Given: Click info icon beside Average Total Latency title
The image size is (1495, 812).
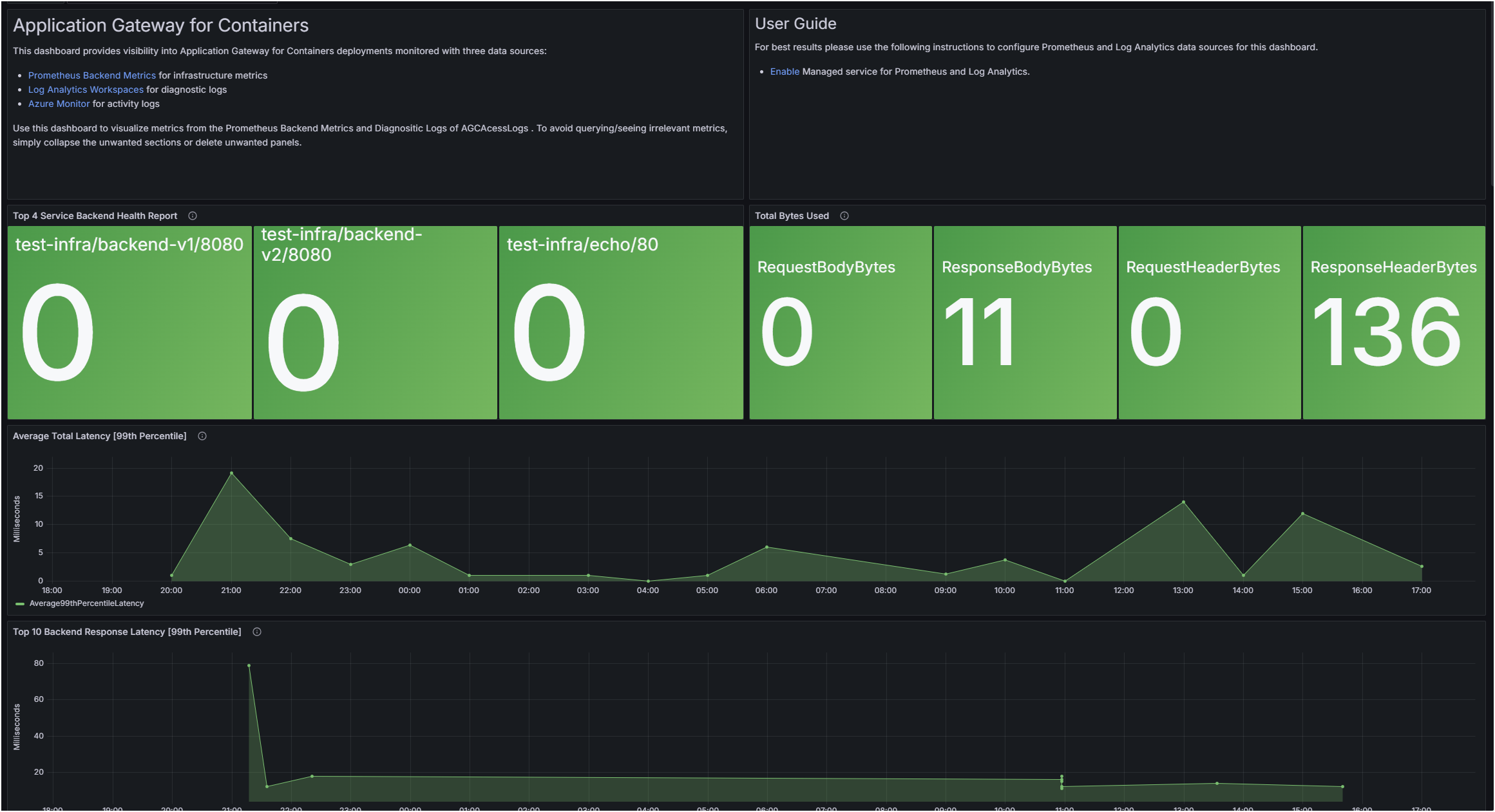Looking at the screenshot, I should click(202, 436).
